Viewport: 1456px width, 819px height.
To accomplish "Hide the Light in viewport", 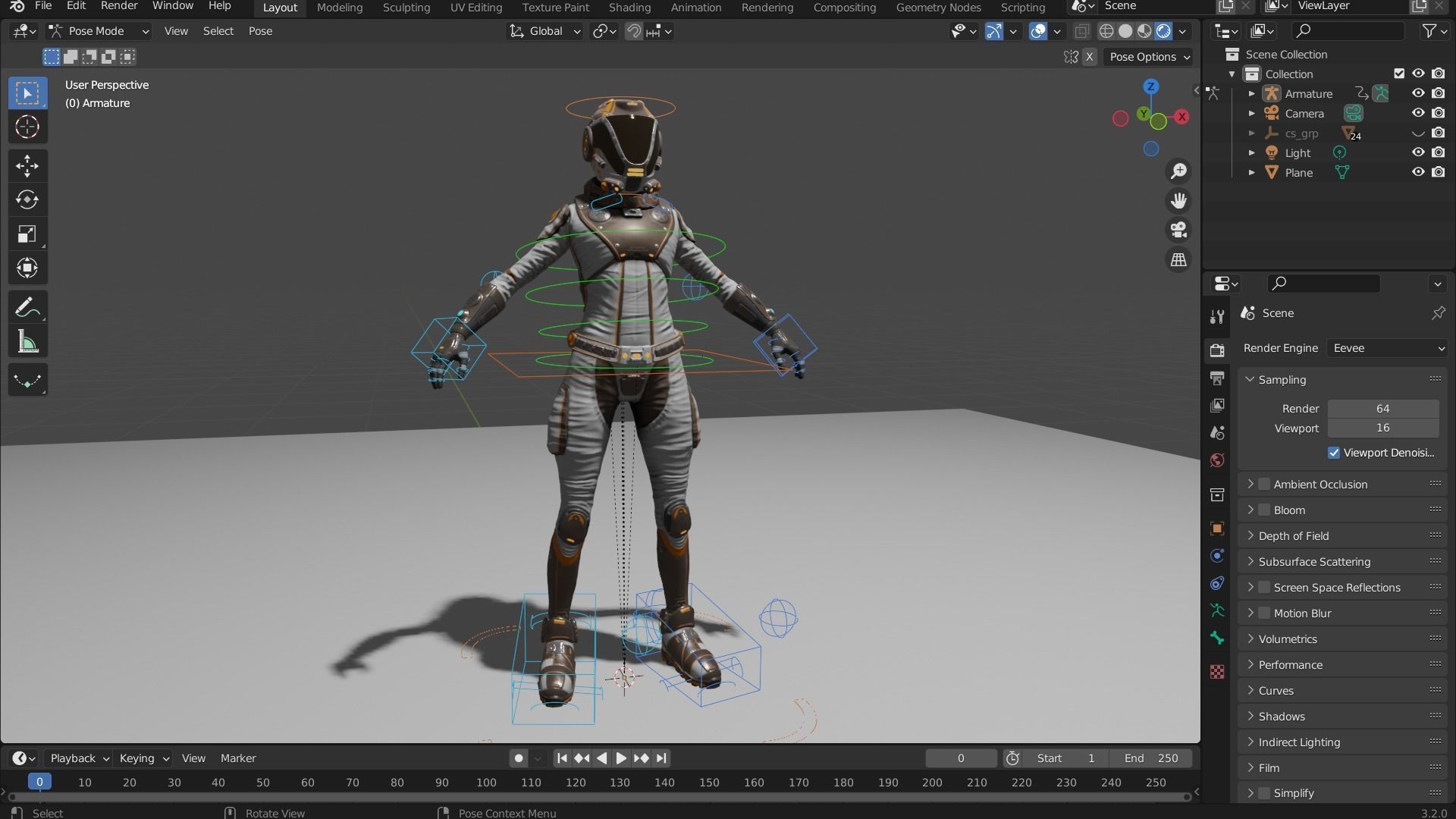I will (x=1418, y=152).
